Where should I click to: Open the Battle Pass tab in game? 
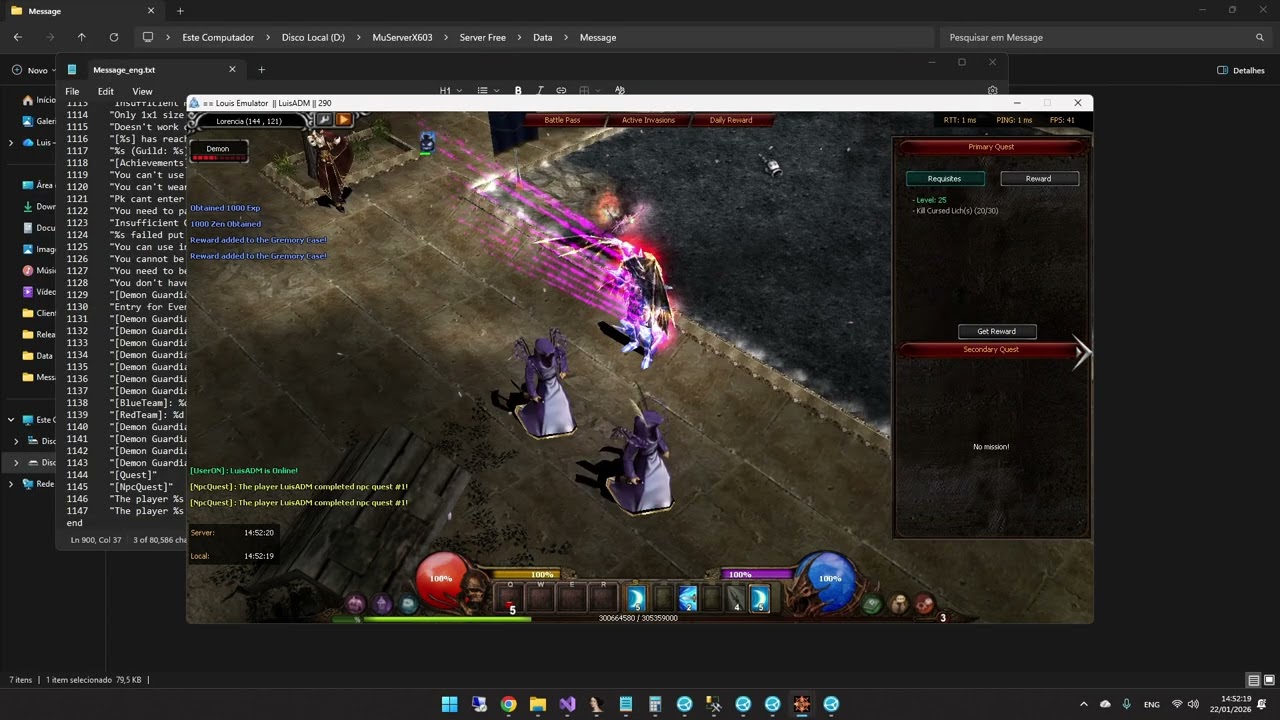click(562, 120)
